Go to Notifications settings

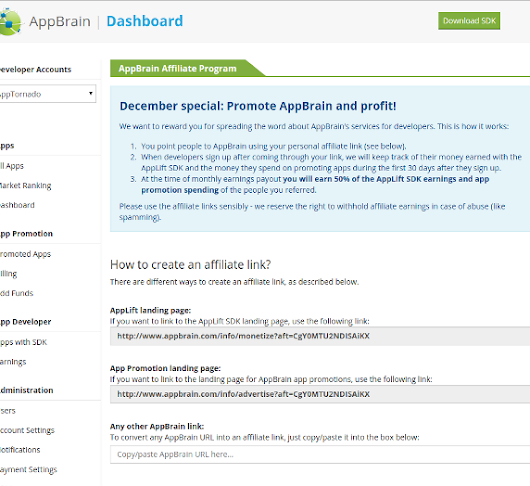20,450
